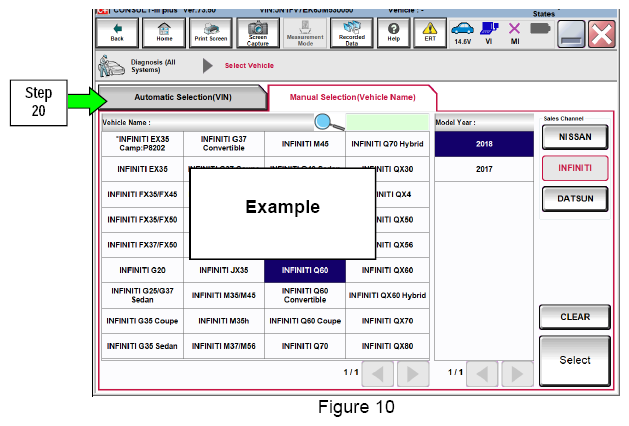Click the Select Vehicle breadcrumb label
The width and height of the screenshot is (629, 426).
[249, 66]
